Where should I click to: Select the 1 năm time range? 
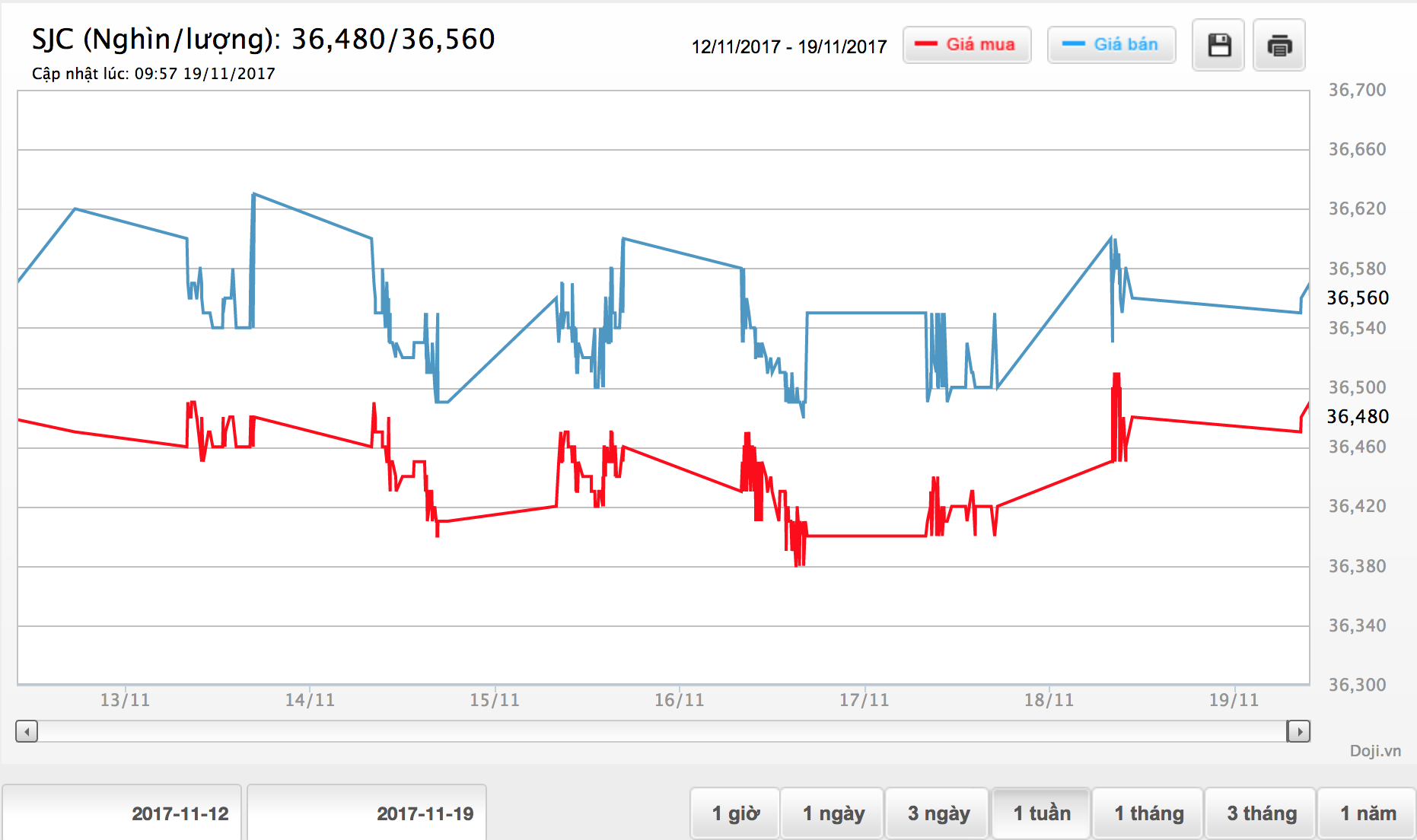click(x=1368, y=813)
